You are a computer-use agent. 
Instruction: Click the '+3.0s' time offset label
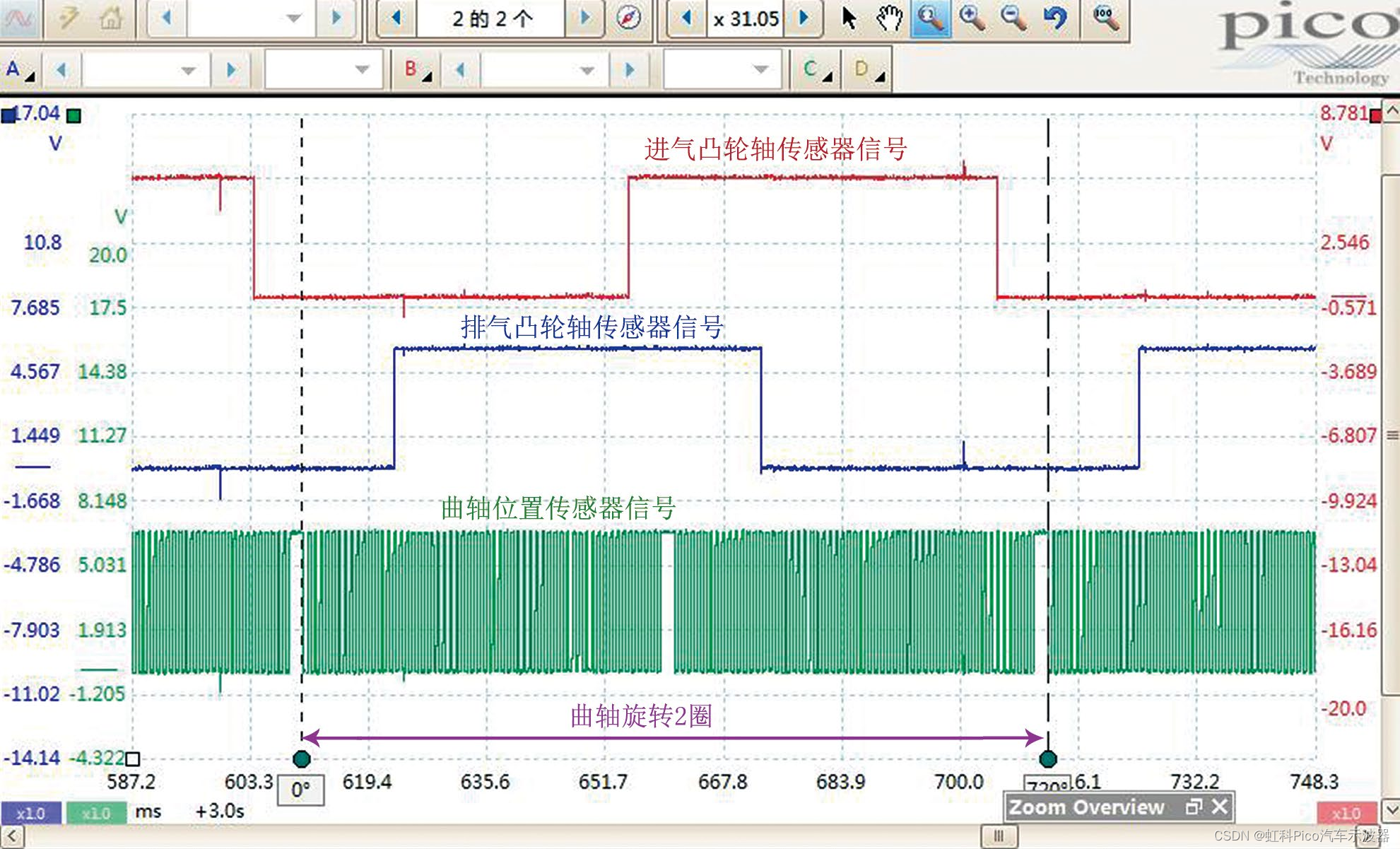pyautogui.click(x=220, y=811)
